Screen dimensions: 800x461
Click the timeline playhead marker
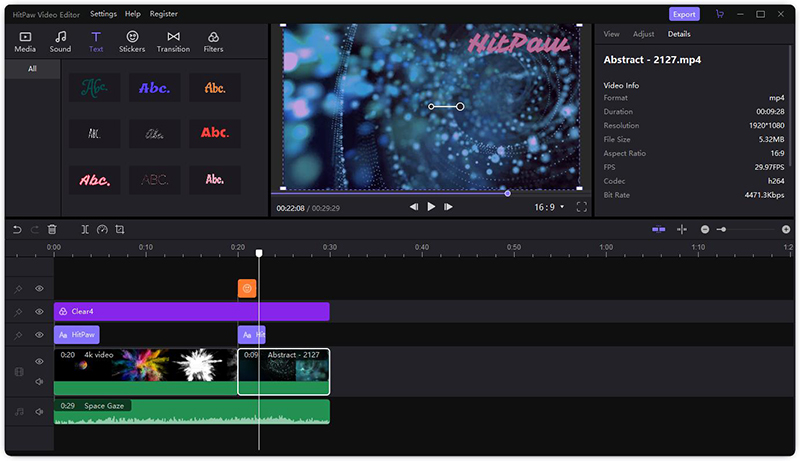point(259,253)
